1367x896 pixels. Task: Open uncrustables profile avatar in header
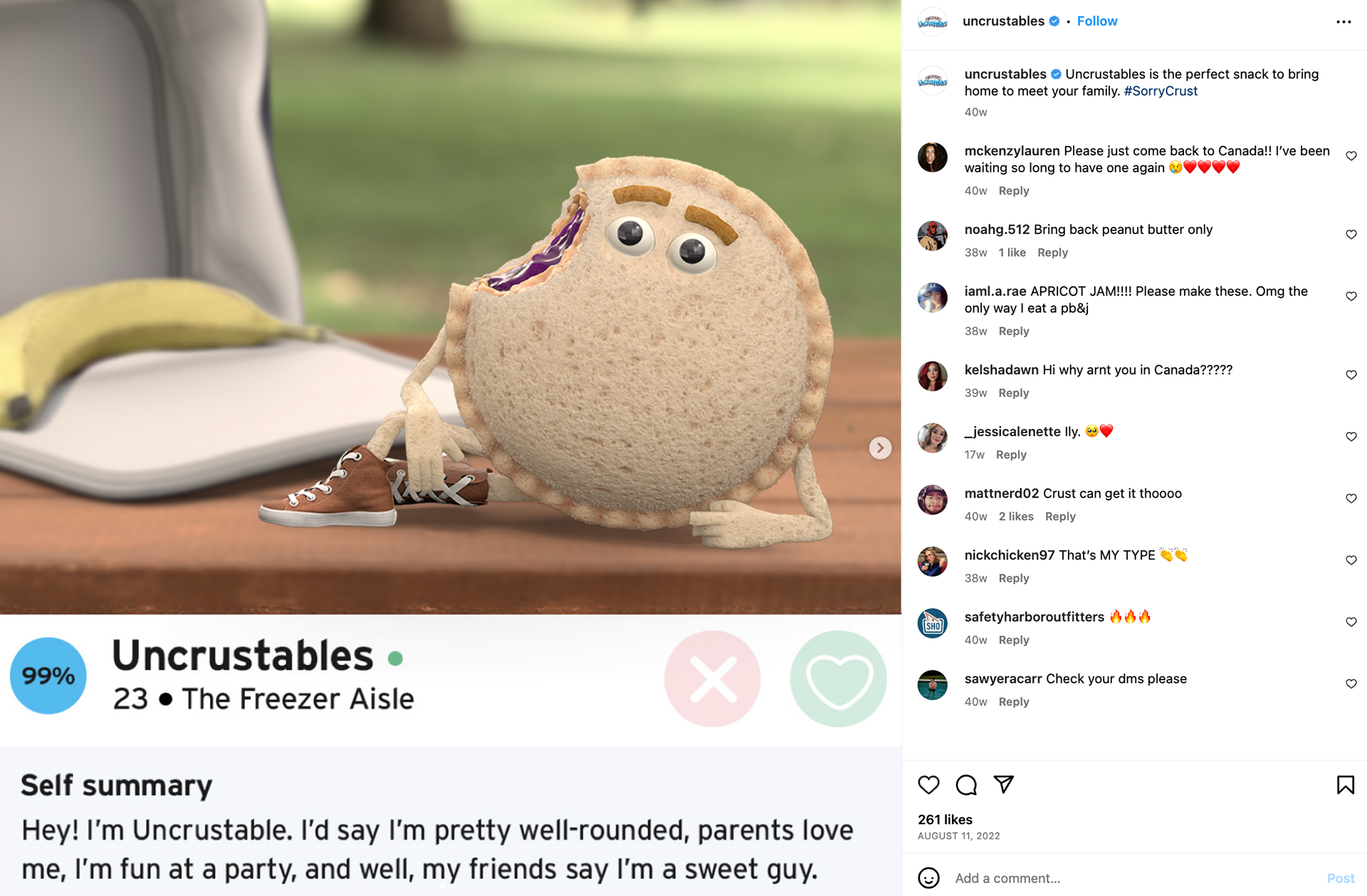[x=932, y=22]
